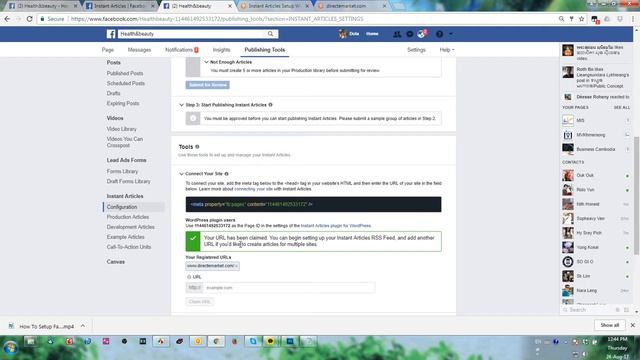Click browser back arrow
Screen dimensions: 640x360
pyautogui.click(x=7, y=19)
